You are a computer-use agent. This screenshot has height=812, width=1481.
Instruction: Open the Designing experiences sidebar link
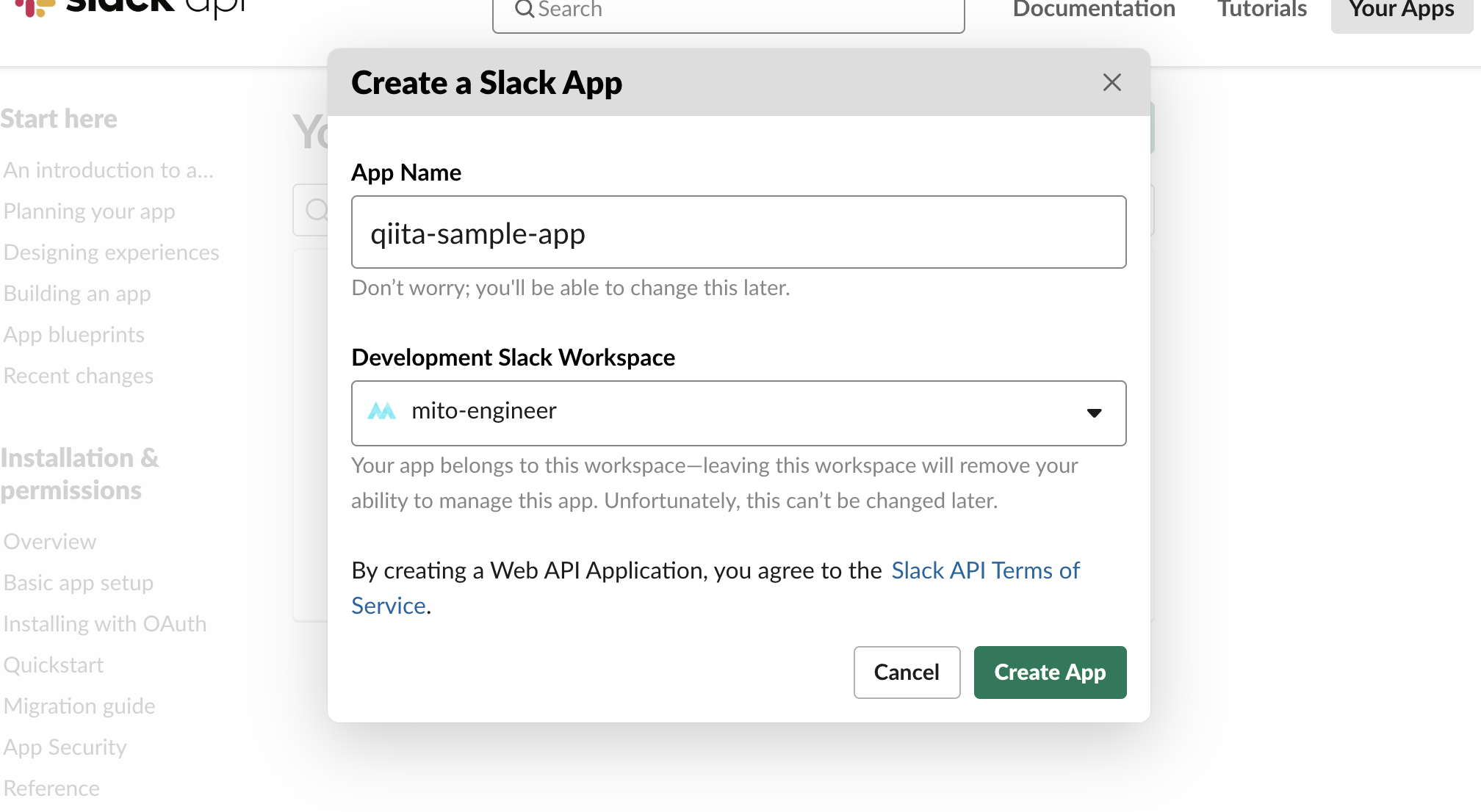[111, 253]
